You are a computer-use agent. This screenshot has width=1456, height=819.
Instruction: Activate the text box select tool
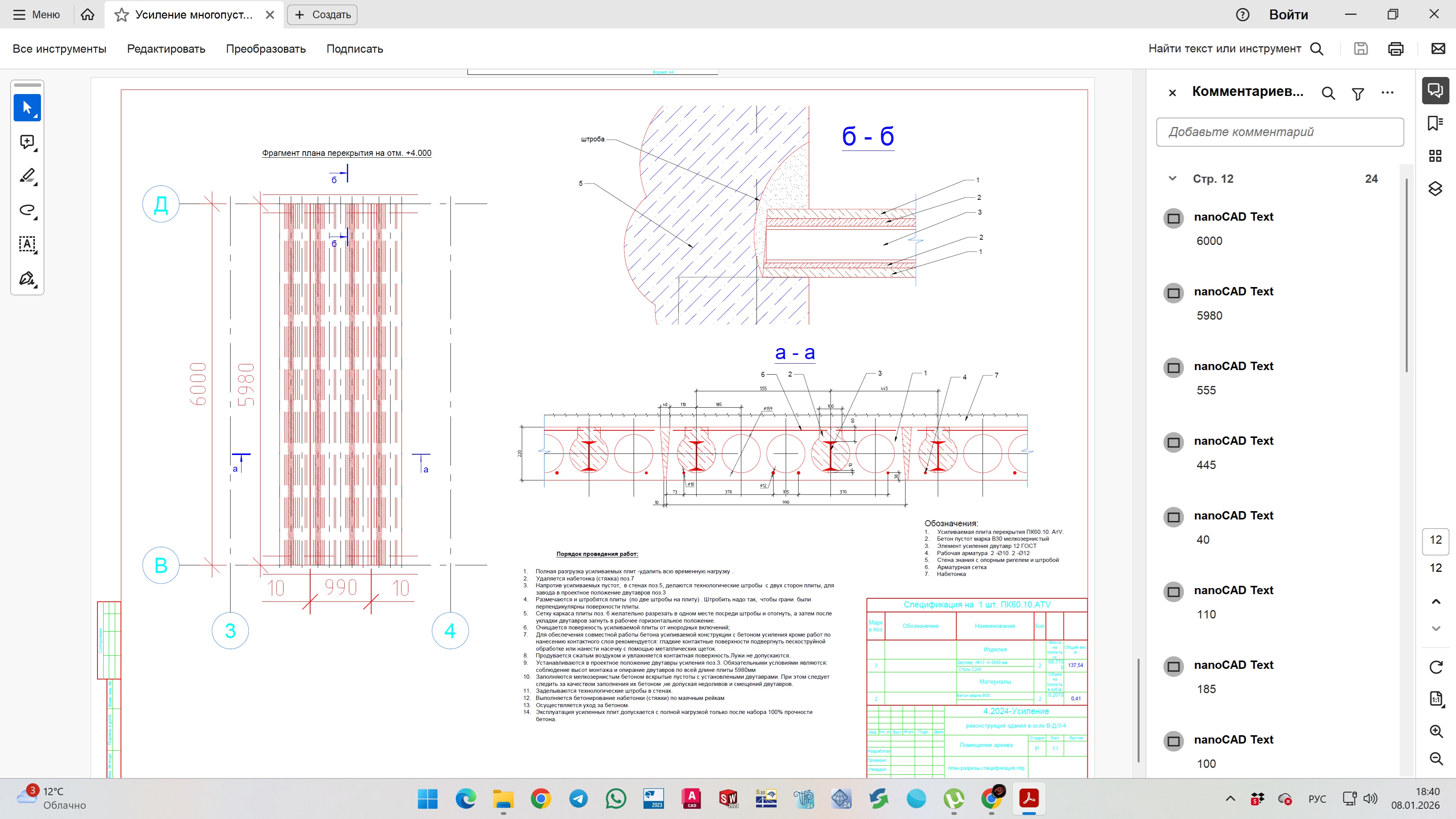tap(27, 244)
